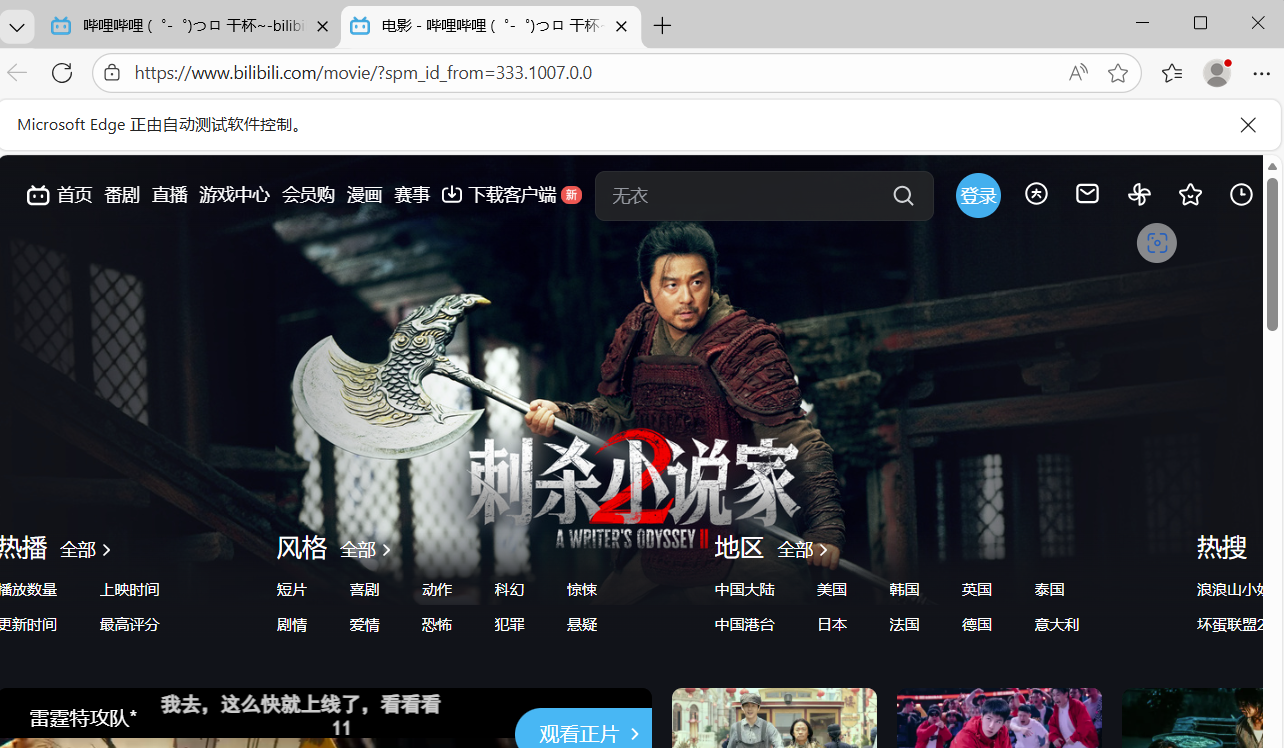Open the tab actions dropdown chevron
This screenshot has height=748, width=1284.
[17, 27]
